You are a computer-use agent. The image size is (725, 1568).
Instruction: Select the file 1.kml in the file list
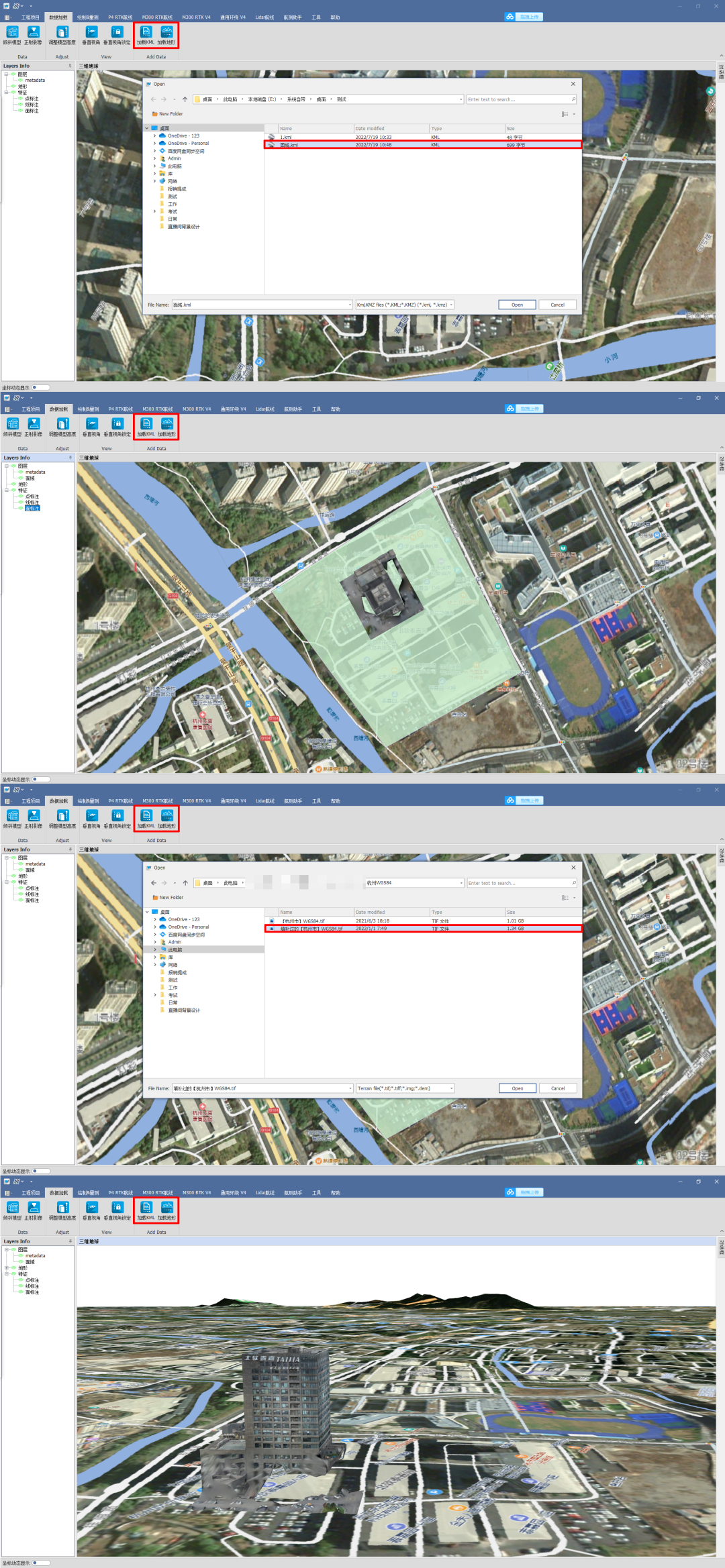point(422,137)
